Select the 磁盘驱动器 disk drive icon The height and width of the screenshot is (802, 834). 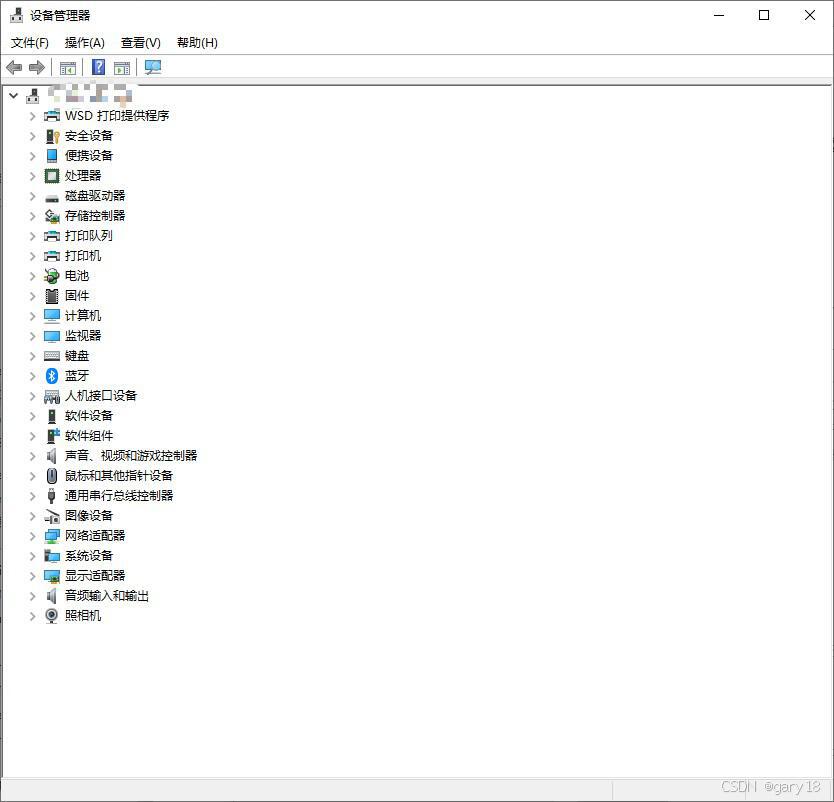pyautogui.click(x=52, y=198)
